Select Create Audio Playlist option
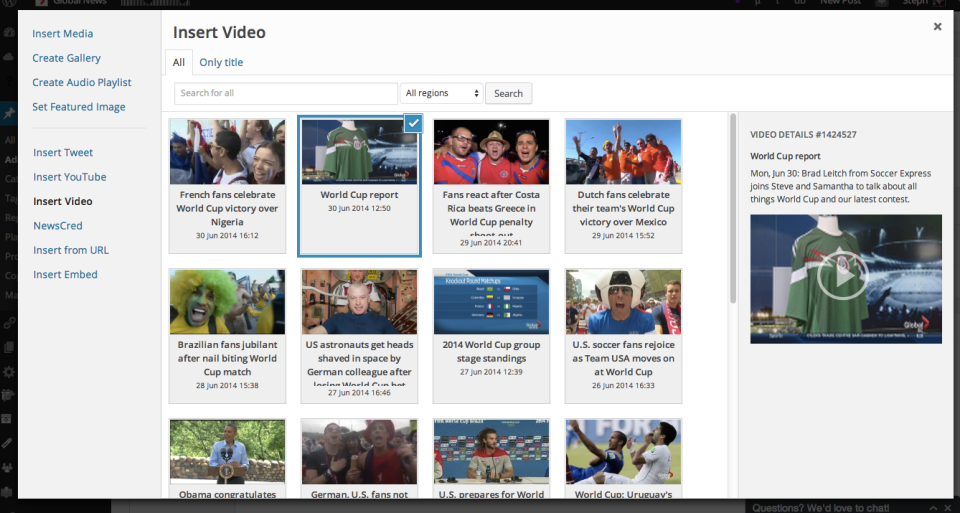This screenshot has width=960, height=513. click(81, 82)
